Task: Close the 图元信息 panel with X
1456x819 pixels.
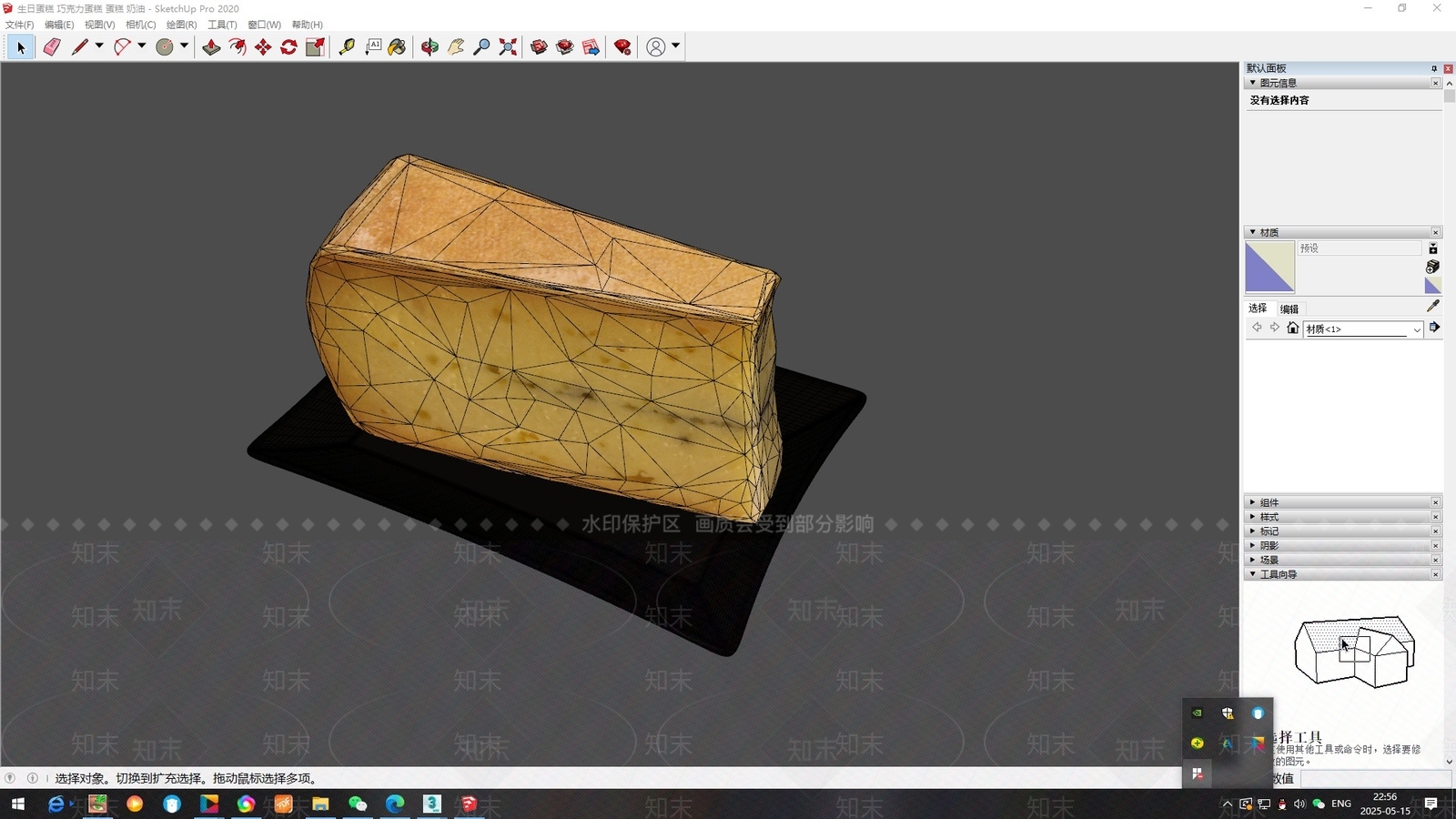Action: point(1436,83)
